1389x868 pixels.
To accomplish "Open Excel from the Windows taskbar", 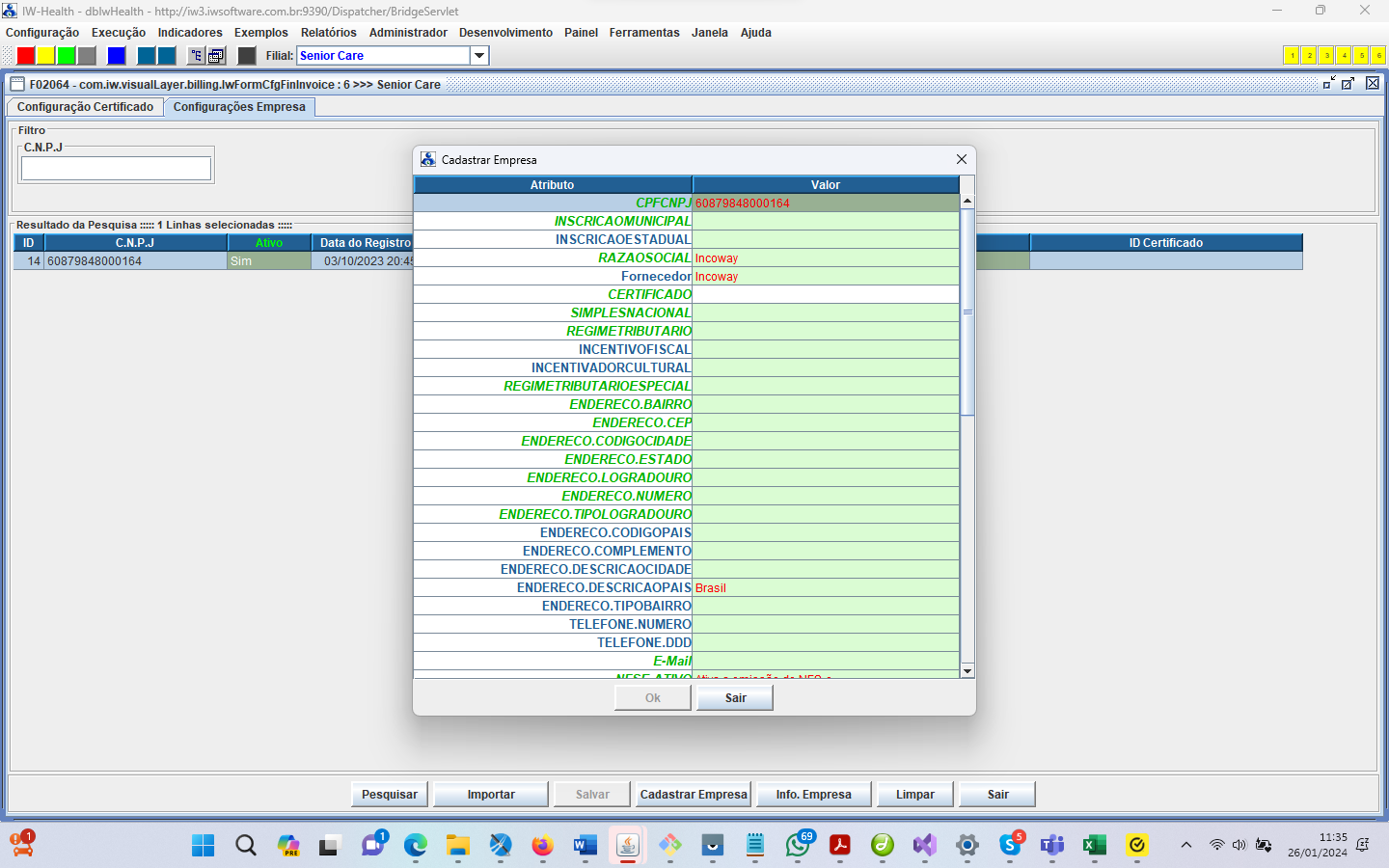I will (x=1094, y=846).
